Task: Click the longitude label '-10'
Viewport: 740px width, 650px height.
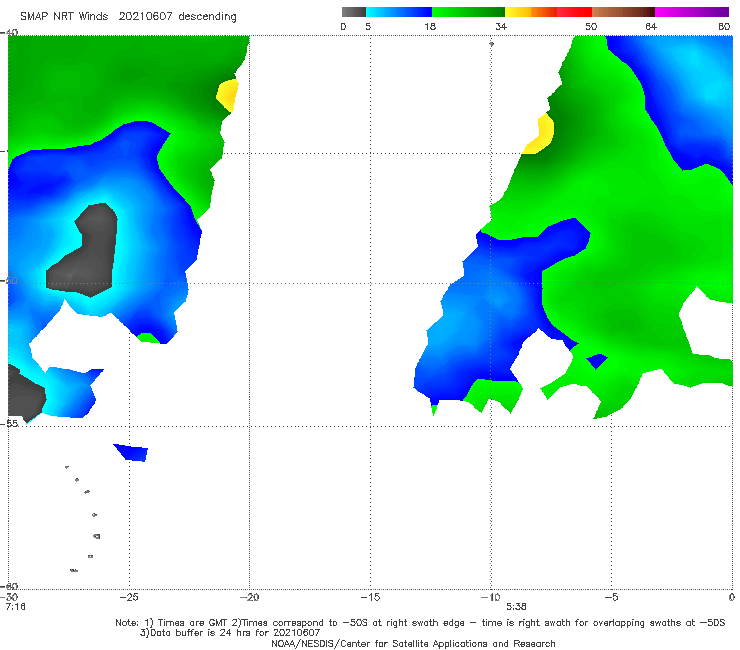Action: (490, 597)
